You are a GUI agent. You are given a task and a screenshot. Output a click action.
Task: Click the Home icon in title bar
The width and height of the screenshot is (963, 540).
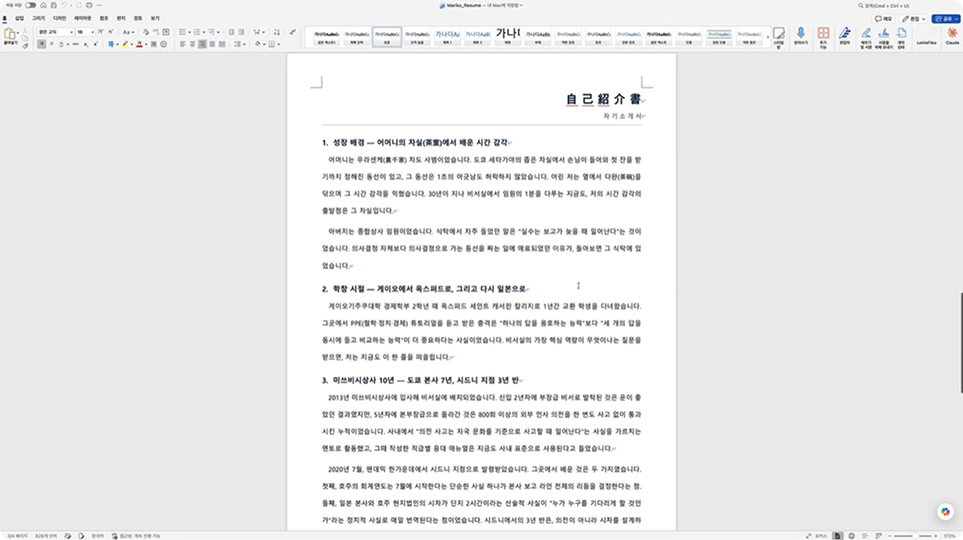click(x=44, y=6)
